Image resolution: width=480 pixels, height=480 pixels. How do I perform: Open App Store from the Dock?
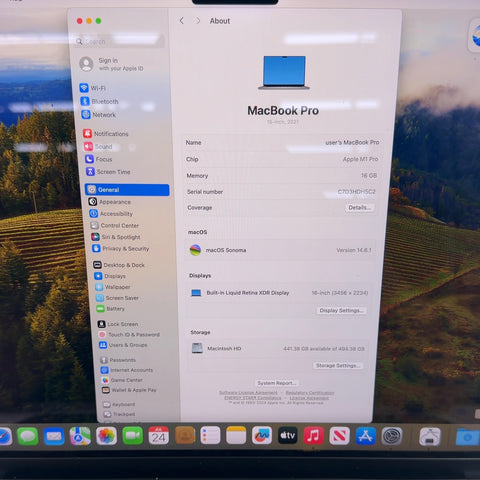[x=366, y=436]
